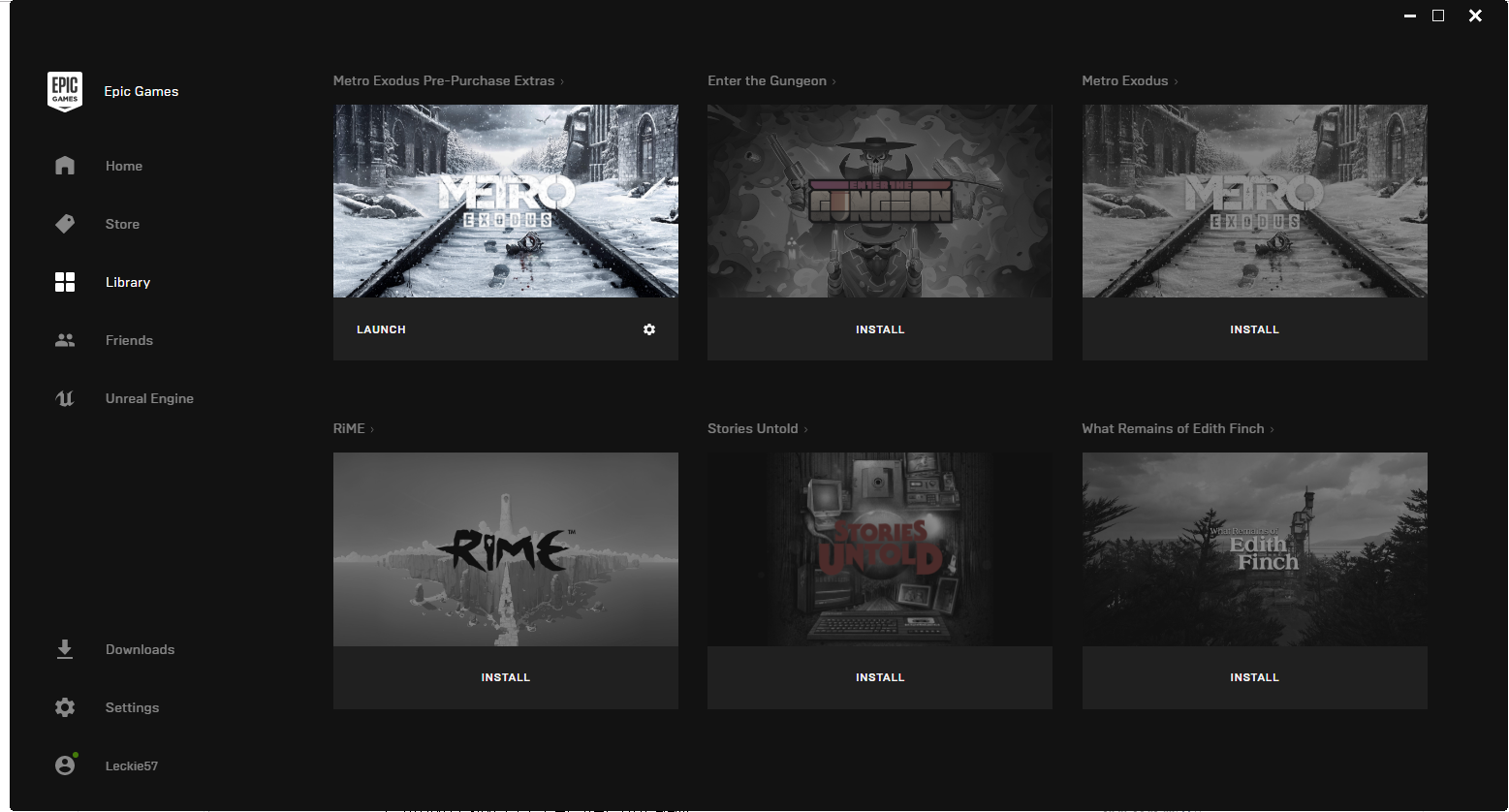1509x812 pixels.
Task: Open What Remains of Edith Finch title link
Action: [1173, 428]
